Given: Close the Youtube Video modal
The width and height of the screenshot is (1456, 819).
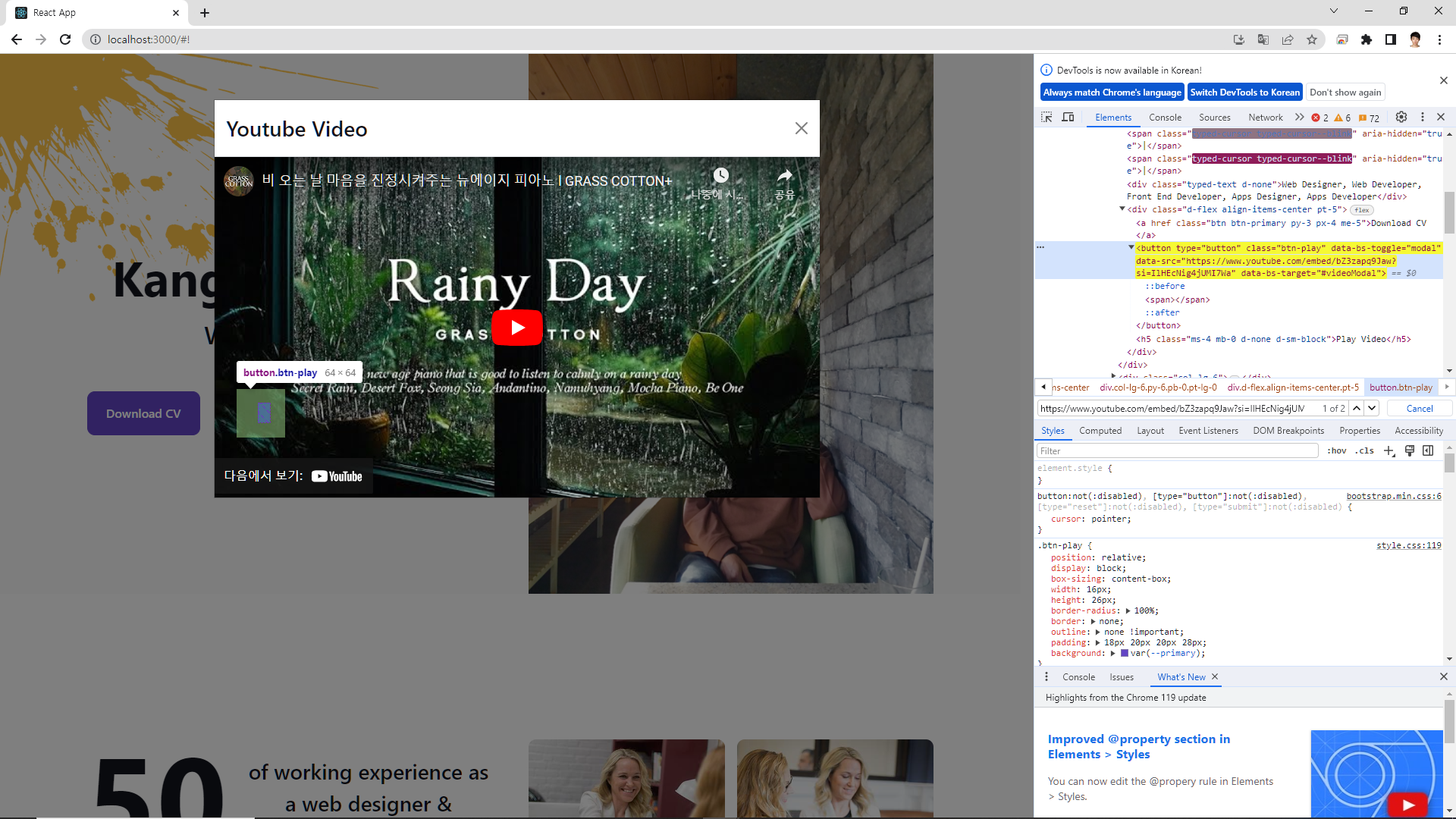Looking at the screenshot, I should [801, 128].
